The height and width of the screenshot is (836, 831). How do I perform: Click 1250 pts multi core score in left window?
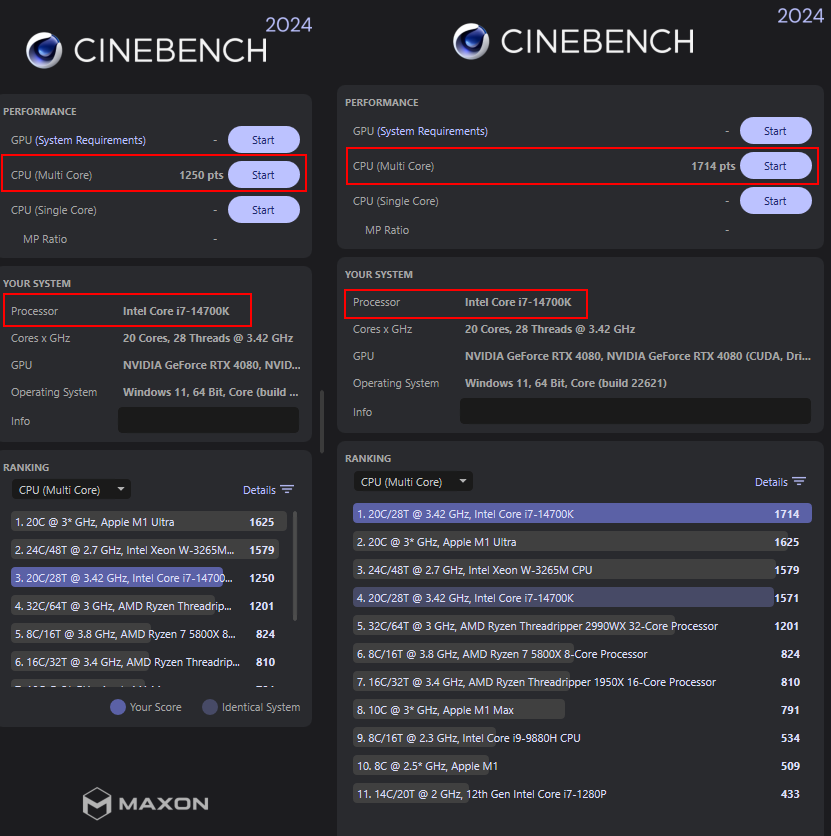click(x=201, y=175)
